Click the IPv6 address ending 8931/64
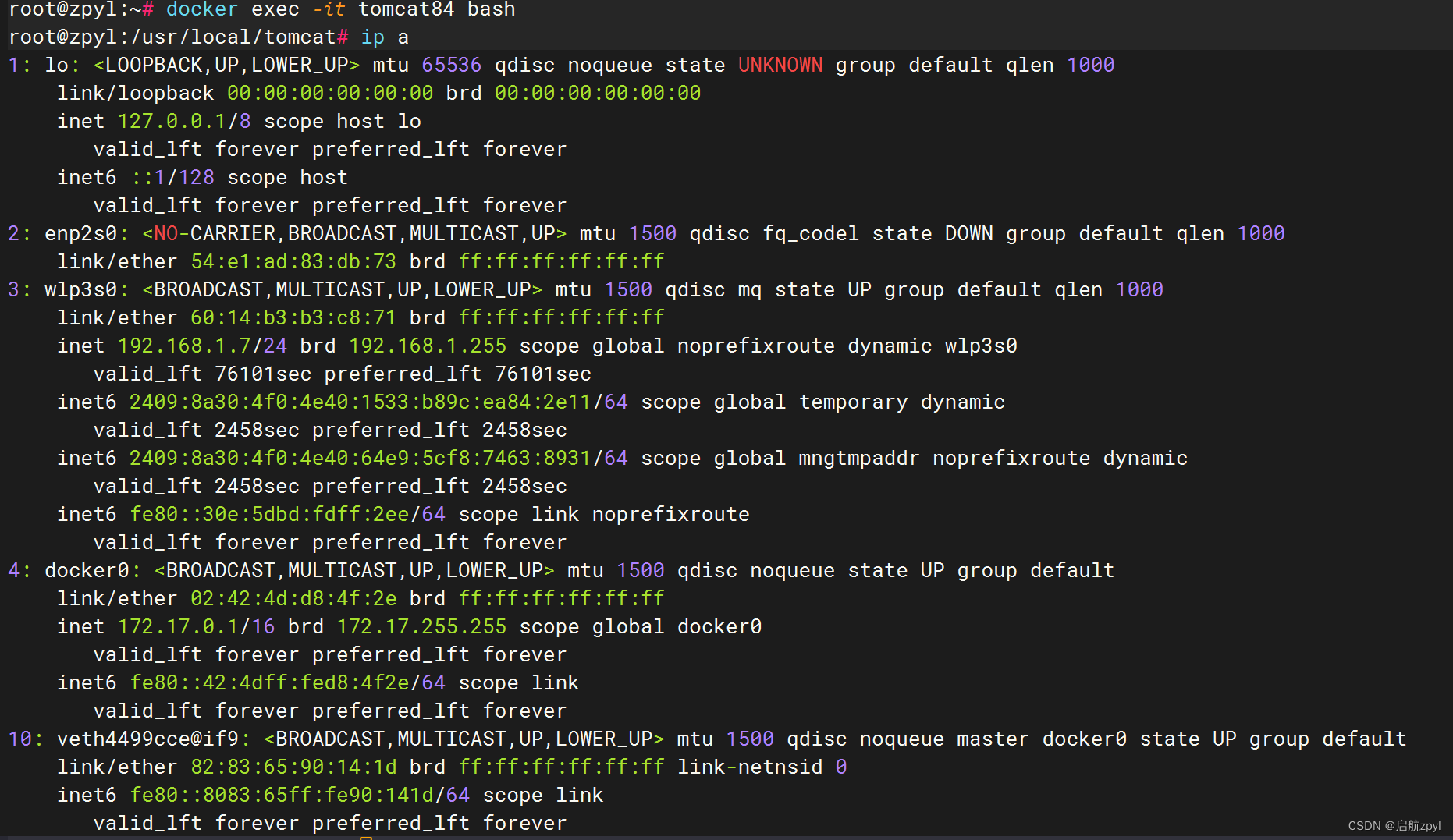 pos(378,458)
